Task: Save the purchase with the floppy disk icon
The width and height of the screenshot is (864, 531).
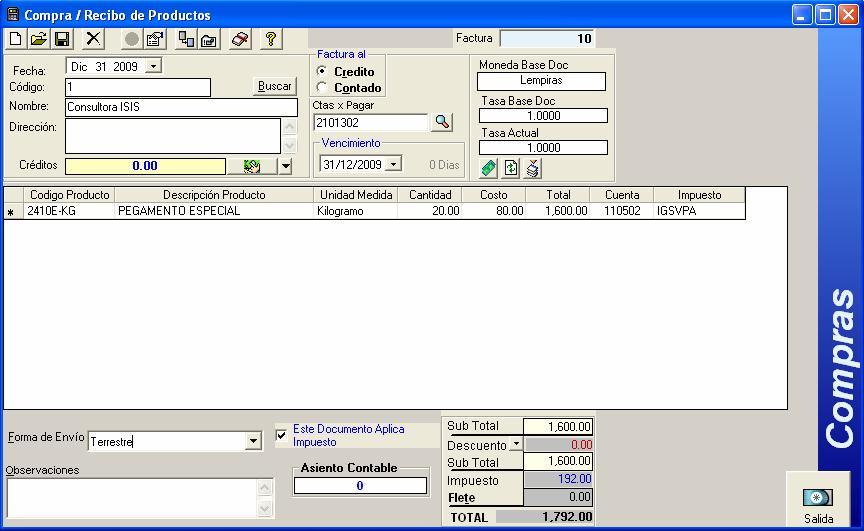Action: (62, 39)
